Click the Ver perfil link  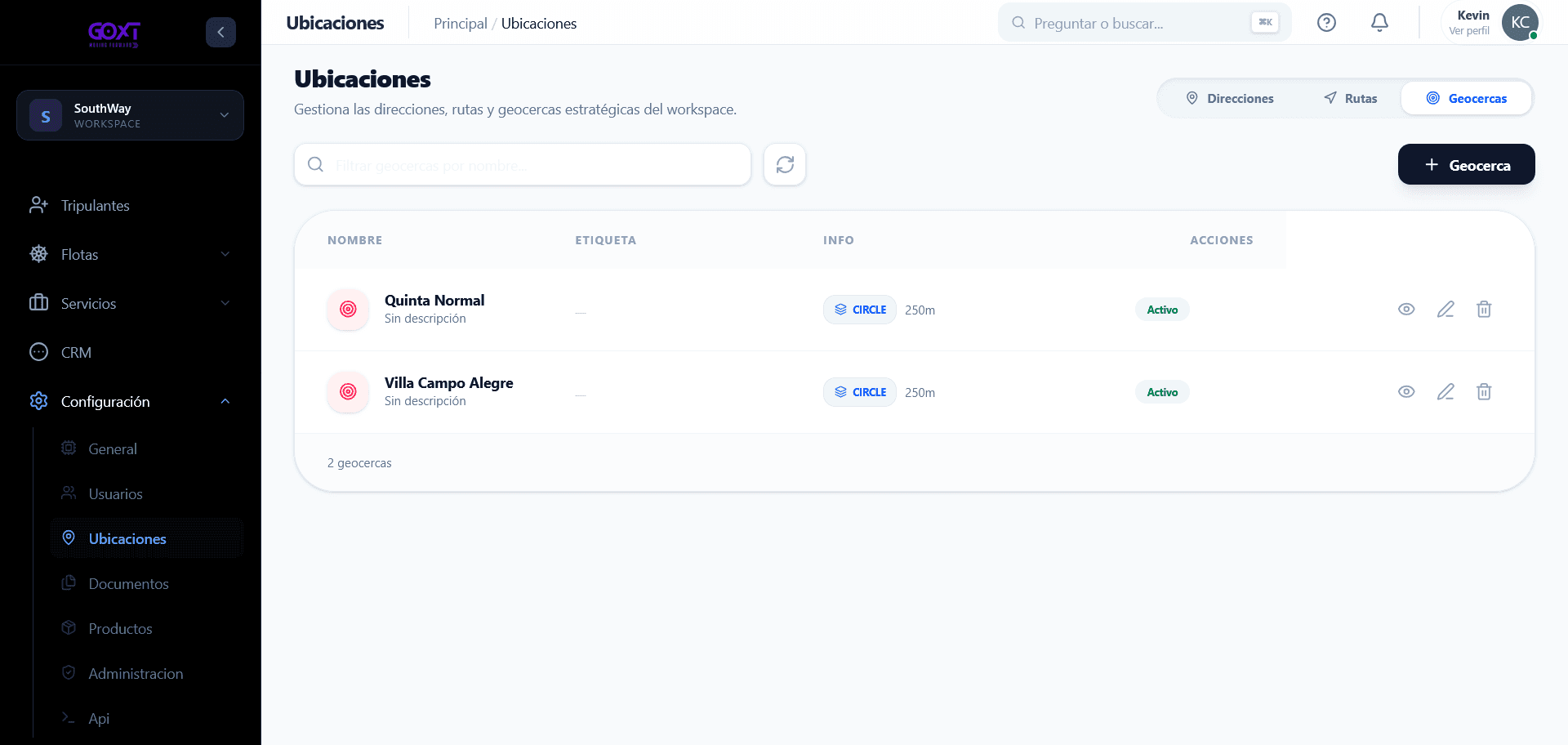1468,31
